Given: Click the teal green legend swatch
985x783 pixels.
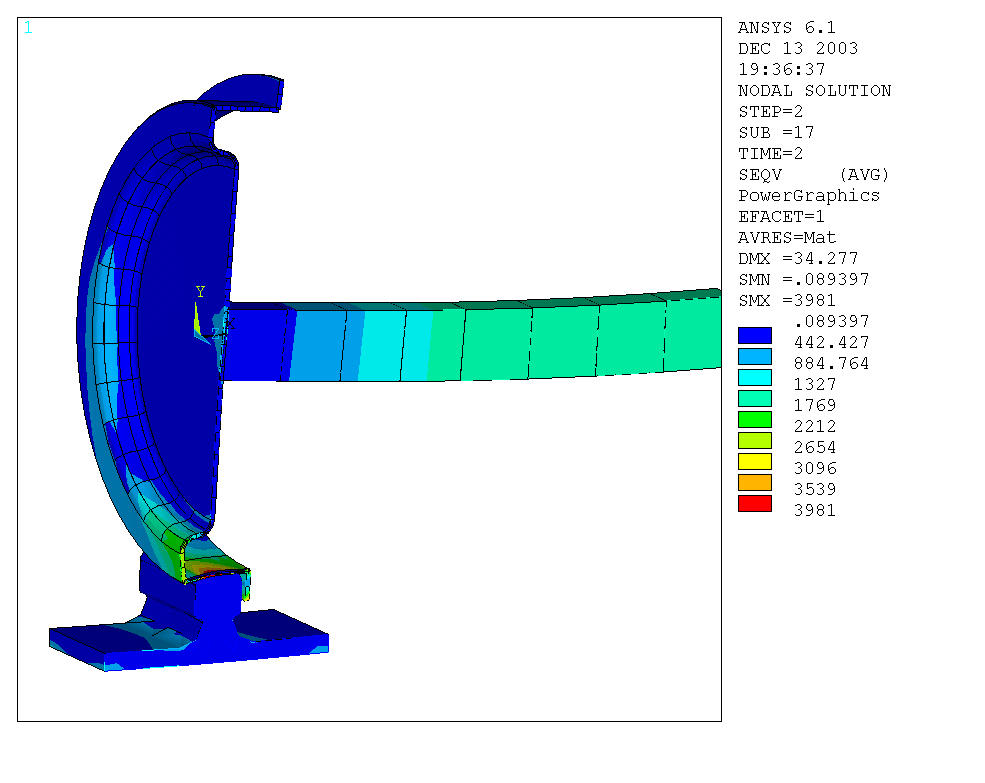Looking at the screenshot, I should click(754, 398).
